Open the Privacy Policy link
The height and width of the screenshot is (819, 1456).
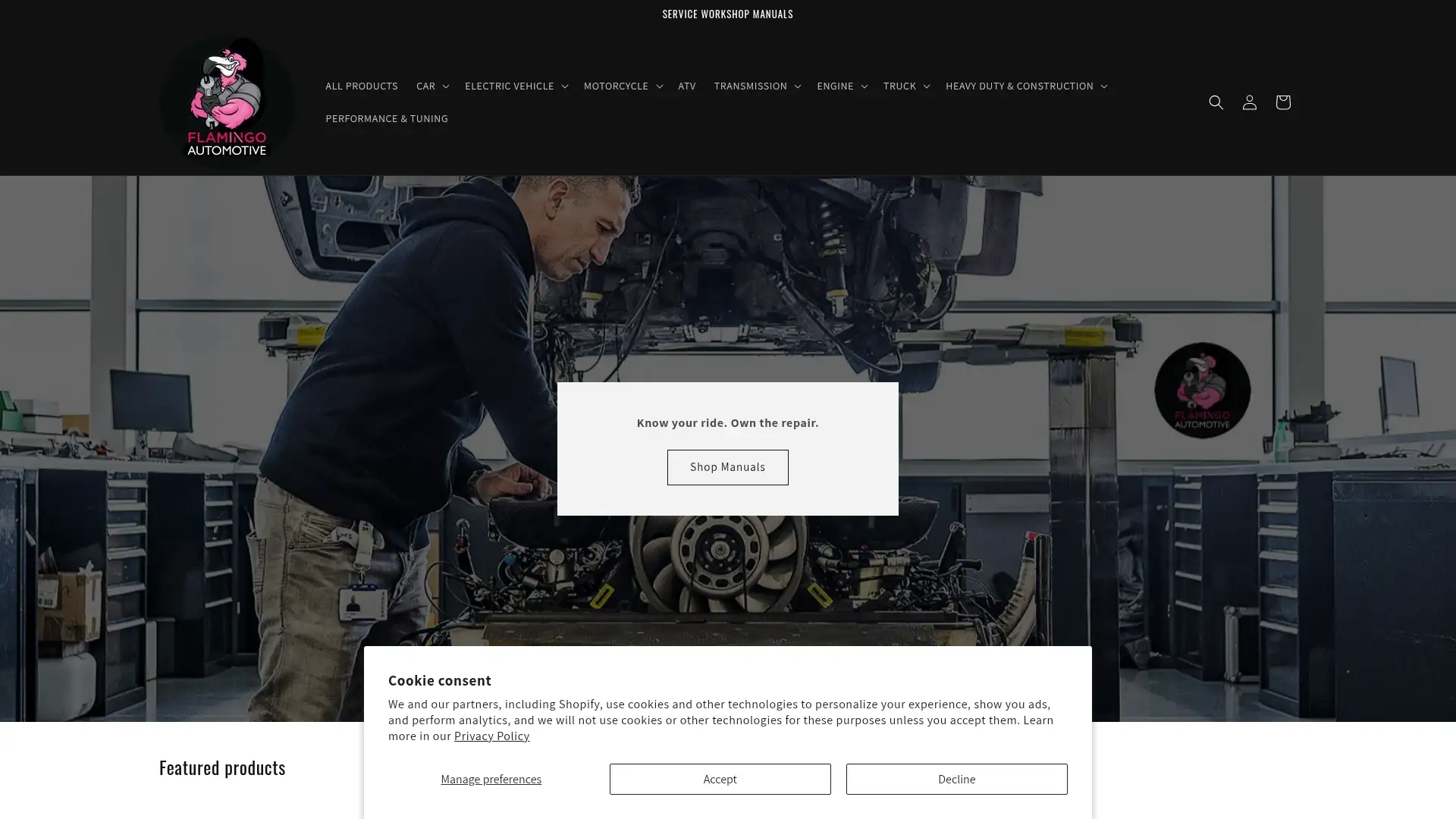click(491, 736)
